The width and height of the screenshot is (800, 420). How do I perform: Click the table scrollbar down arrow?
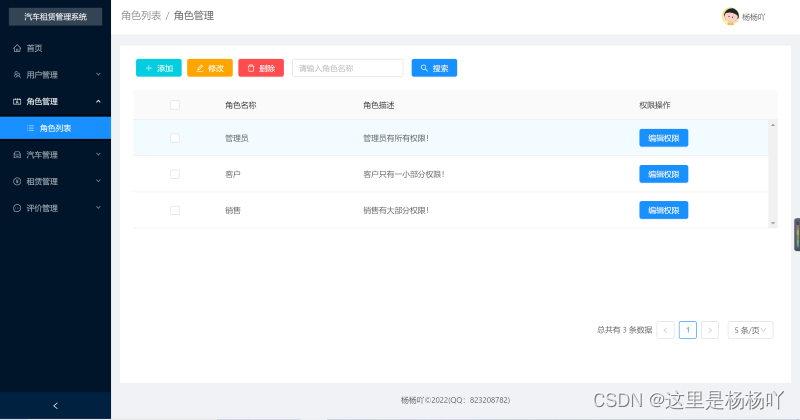coord(773,223)
